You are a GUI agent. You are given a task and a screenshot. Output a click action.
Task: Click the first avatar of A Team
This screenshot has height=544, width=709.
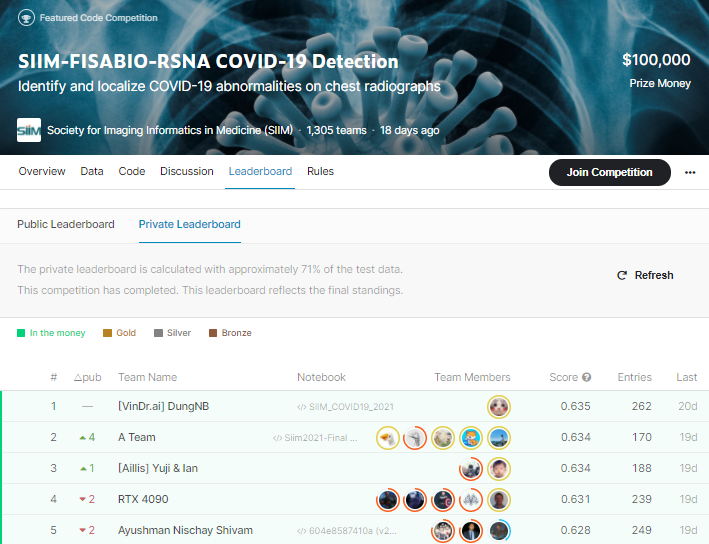[388, 438]
